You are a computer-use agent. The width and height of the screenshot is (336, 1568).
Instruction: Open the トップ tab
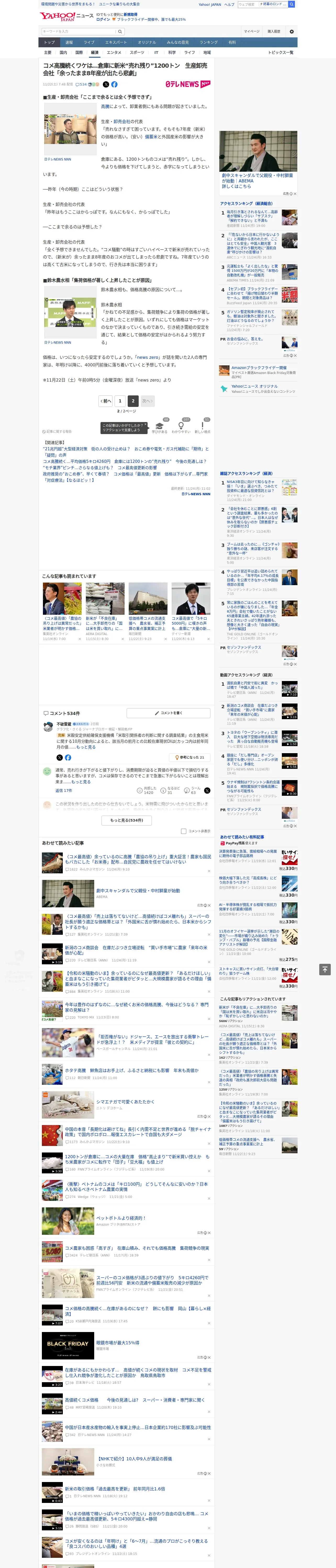click(x=49, y=43)
